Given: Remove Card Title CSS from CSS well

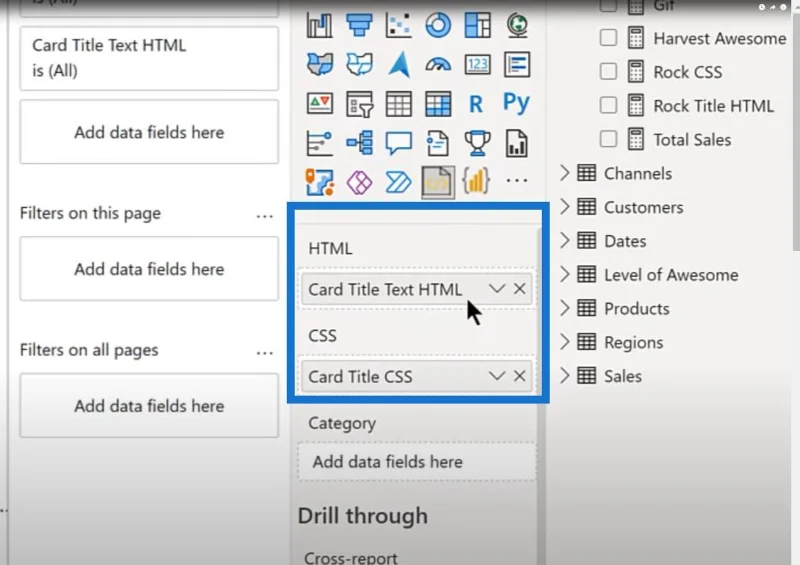Looking at the screenshot, I should 519,376.
